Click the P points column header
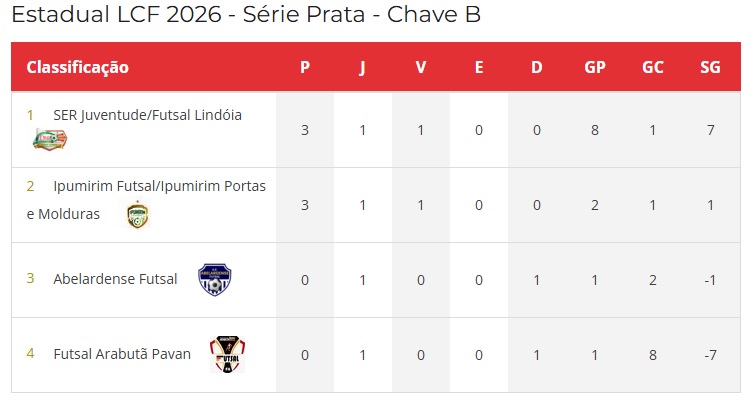The width and height of the screenshot is (754, 409). pos(305,67)
